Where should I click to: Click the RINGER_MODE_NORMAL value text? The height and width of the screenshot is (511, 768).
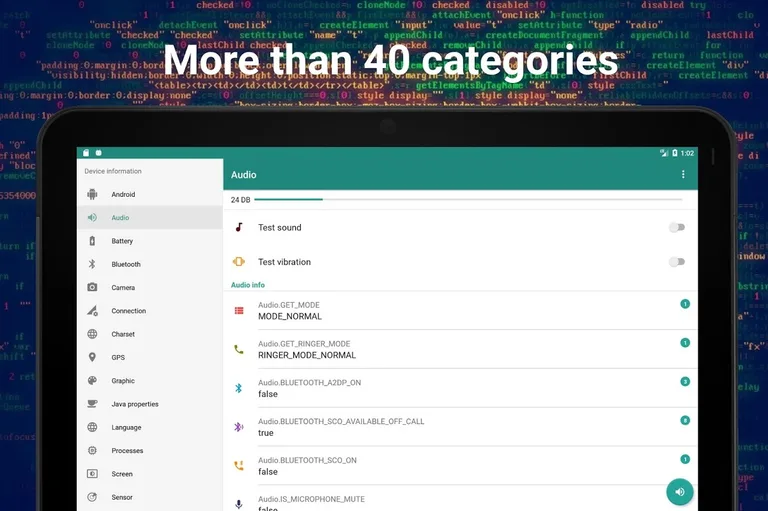pos(307,355)
